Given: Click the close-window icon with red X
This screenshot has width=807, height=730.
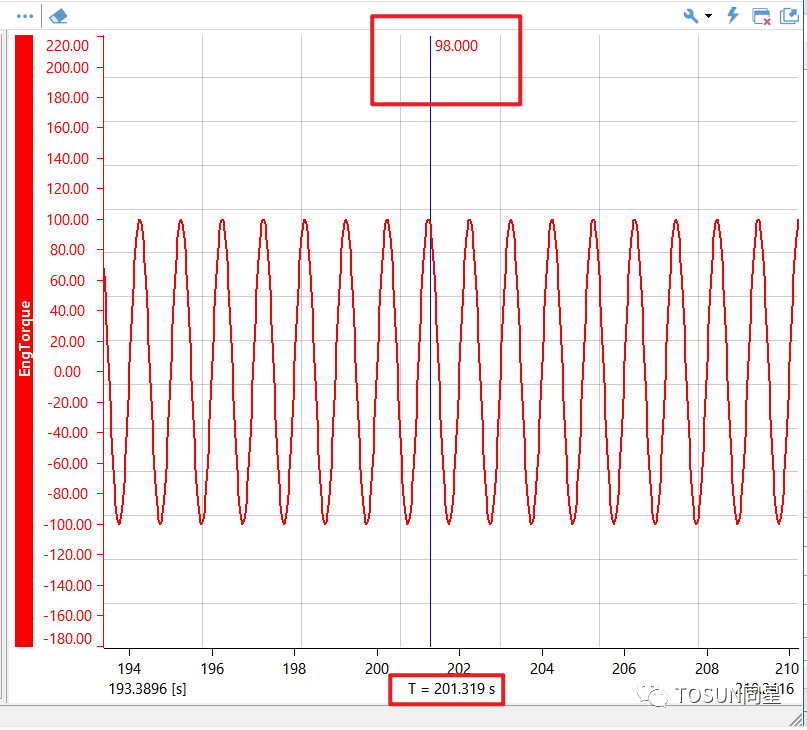Looking at the screenshot, I should point(761,16).
